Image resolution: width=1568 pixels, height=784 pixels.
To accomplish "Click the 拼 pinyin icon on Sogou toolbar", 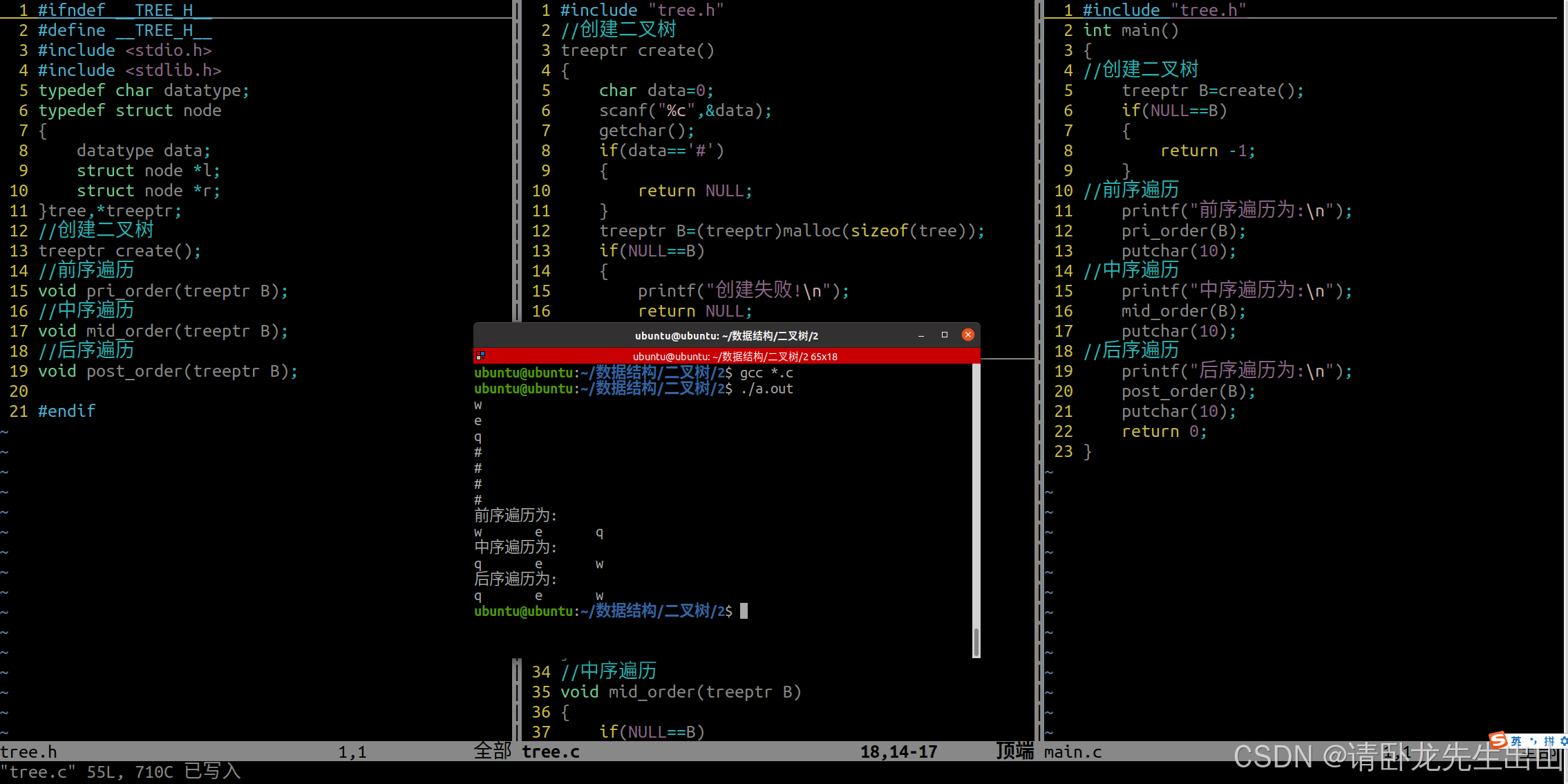I will (1549, 741).
